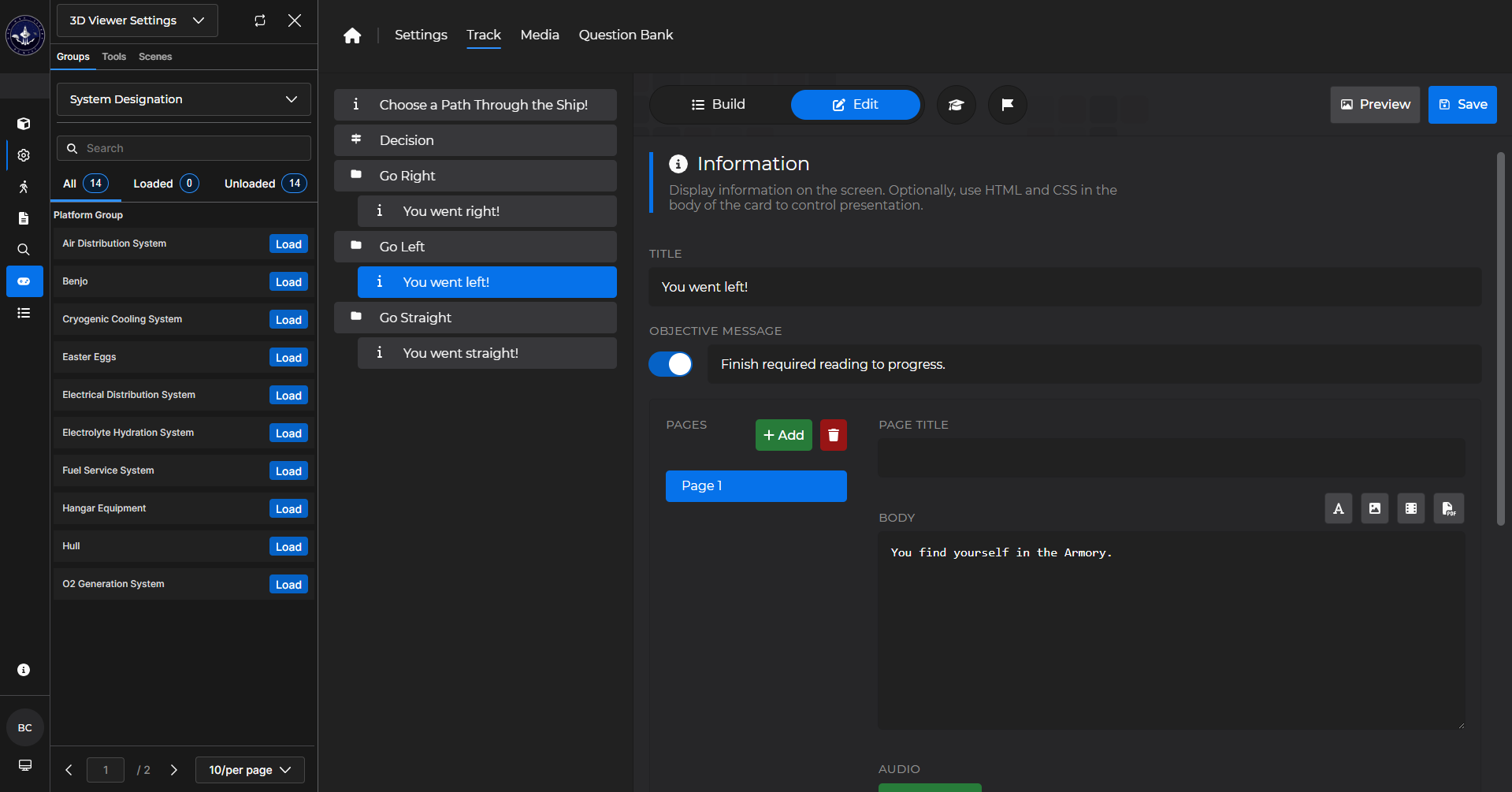The height and width of the screenshot is (792, 1512).
Task: Load the O2 Generation System
Action: [x=288, y=585]
